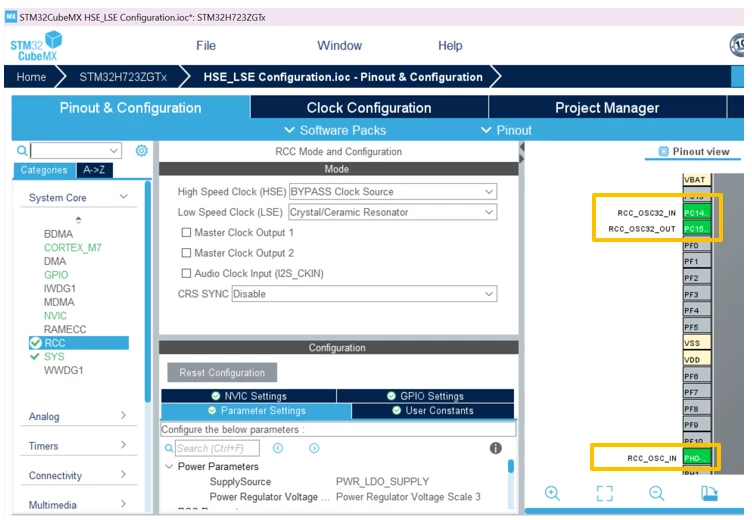
Task: Open User Constants tab
Action: click(433, 411)
